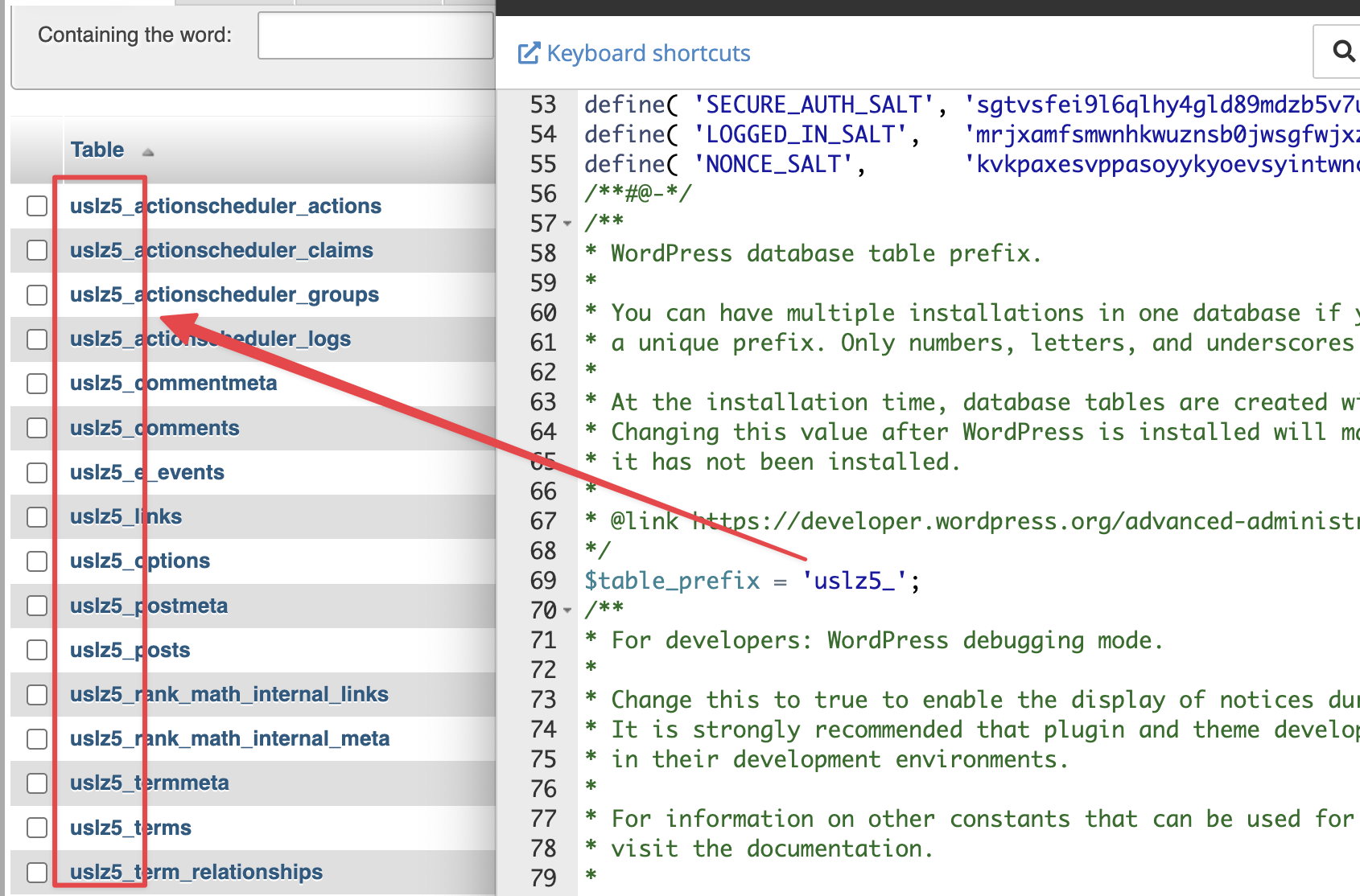Image resolution: width=1360 pixels, height=896 pixels.
Task: Click the developer.wordpress.org URL on line 67
Action: coord(1026,521)
